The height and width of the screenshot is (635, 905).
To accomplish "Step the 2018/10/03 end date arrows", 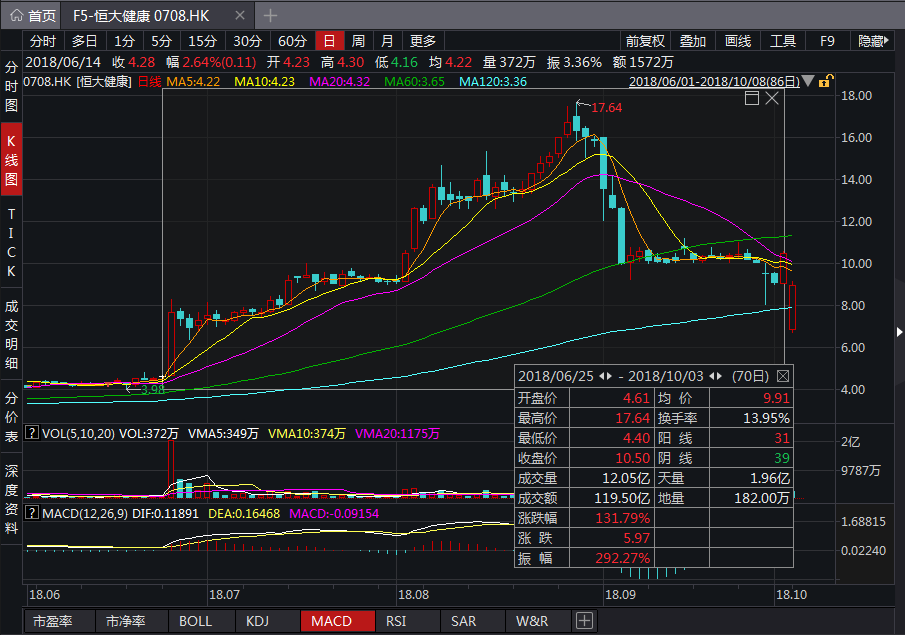I will click(x=714, y=377).
